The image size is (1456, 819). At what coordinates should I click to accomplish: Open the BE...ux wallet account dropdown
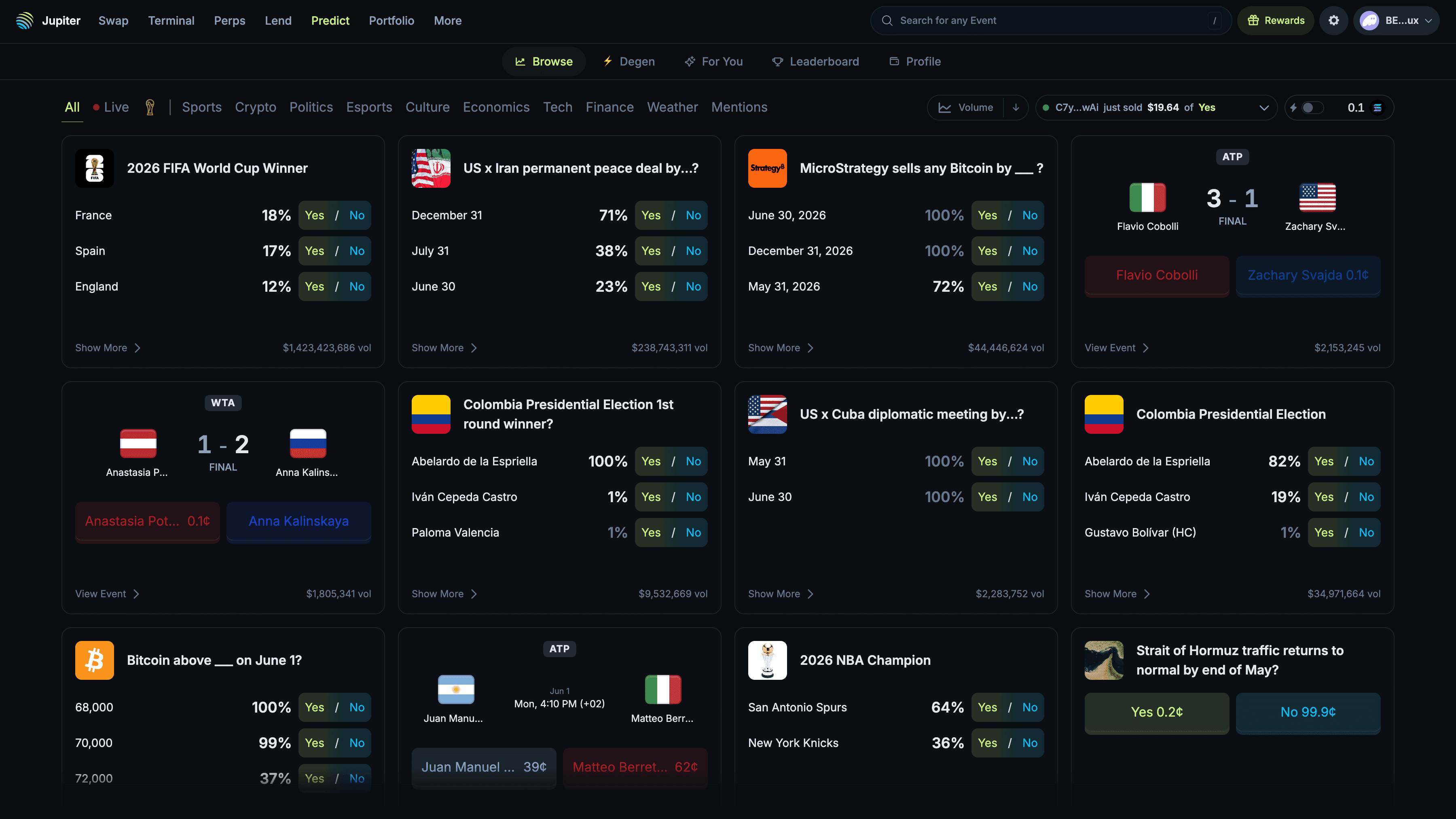1396,20
